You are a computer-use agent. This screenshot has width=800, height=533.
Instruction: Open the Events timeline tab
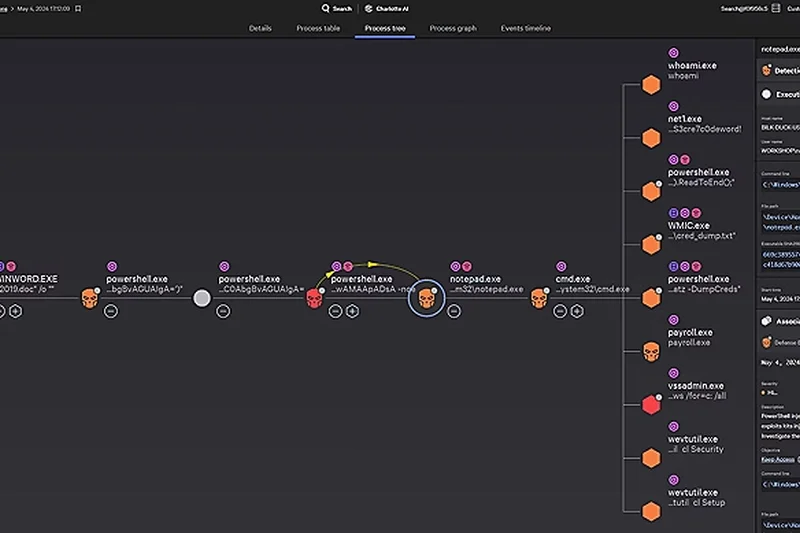[x=525, y=28]
